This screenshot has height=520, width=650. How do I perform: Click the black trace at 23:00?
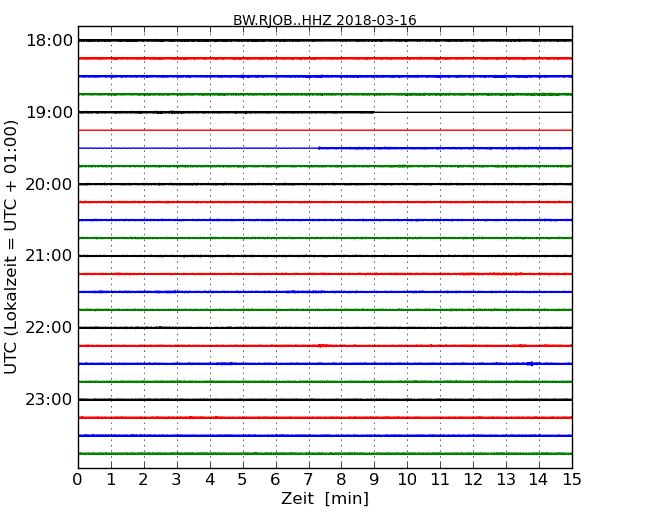tap(325, 399)
